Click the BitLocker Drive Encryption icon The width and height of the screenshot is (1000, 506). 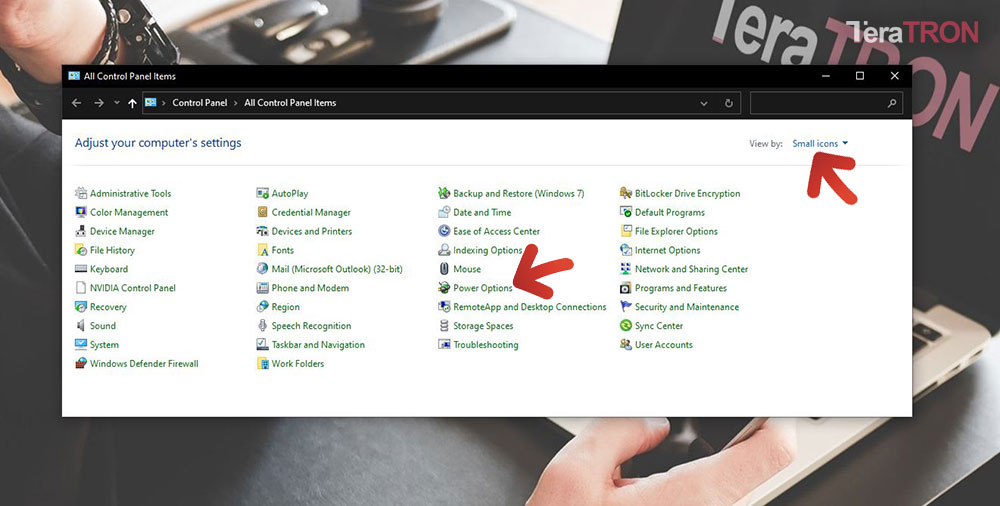point(626,193)
